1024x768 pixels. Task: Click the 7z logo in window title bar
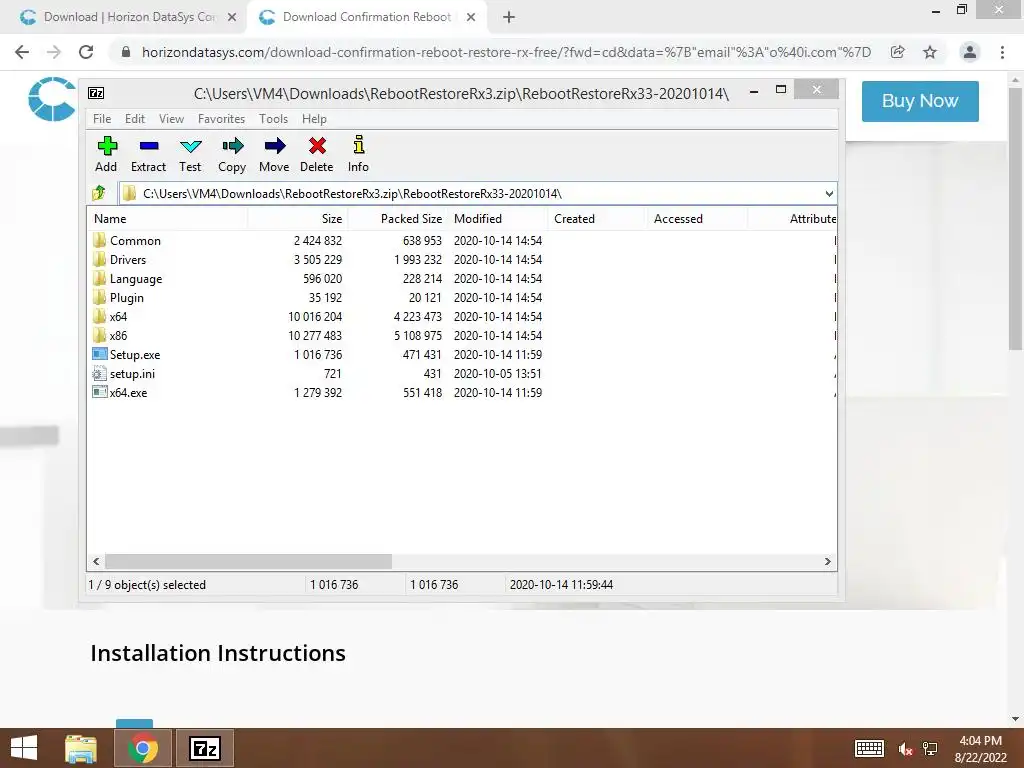pyautogui.click(x=96, y=93)
